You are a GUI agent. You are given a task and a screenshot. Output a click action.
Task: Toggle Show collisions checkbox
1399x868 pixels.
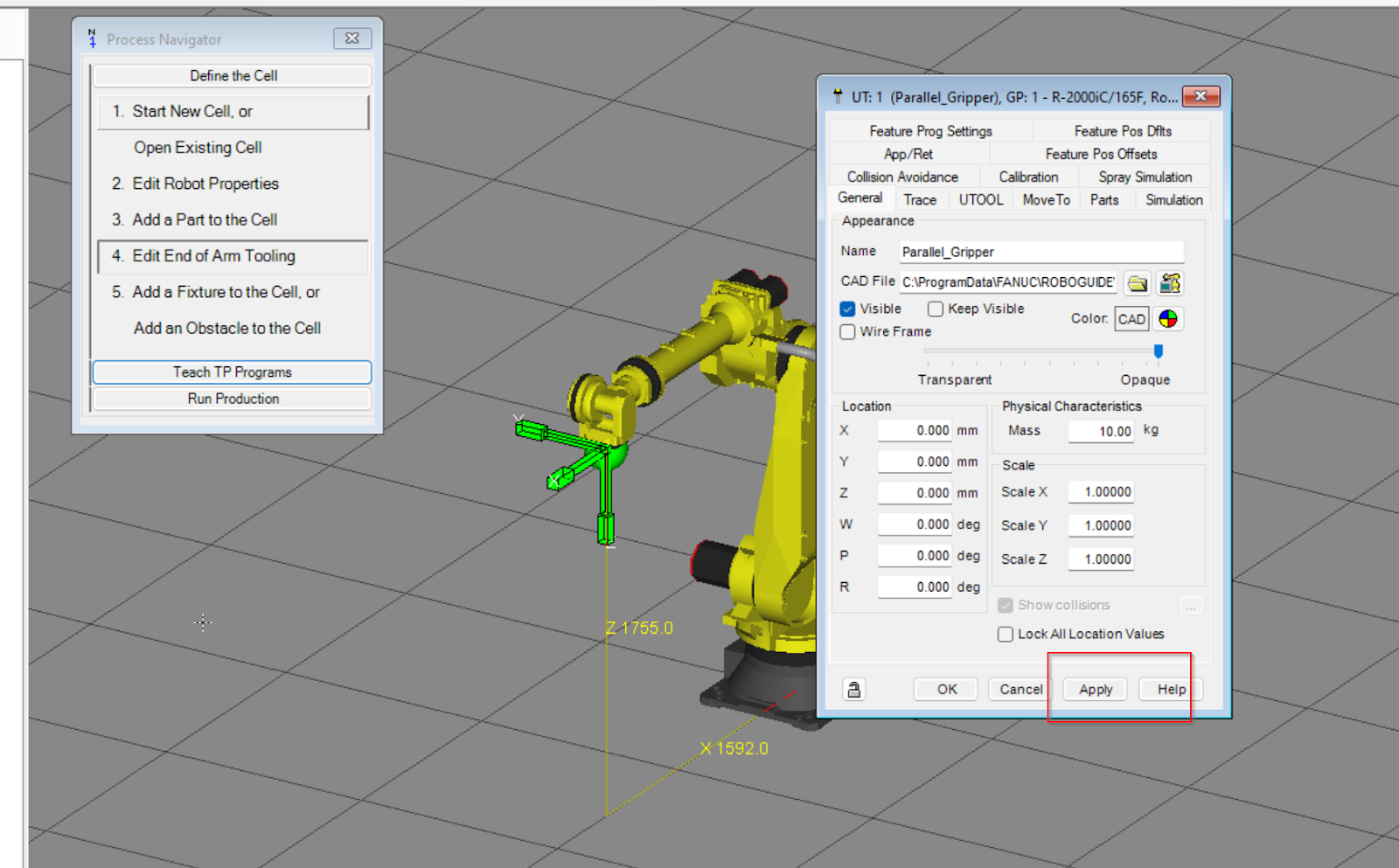(x=1006, y=605)
